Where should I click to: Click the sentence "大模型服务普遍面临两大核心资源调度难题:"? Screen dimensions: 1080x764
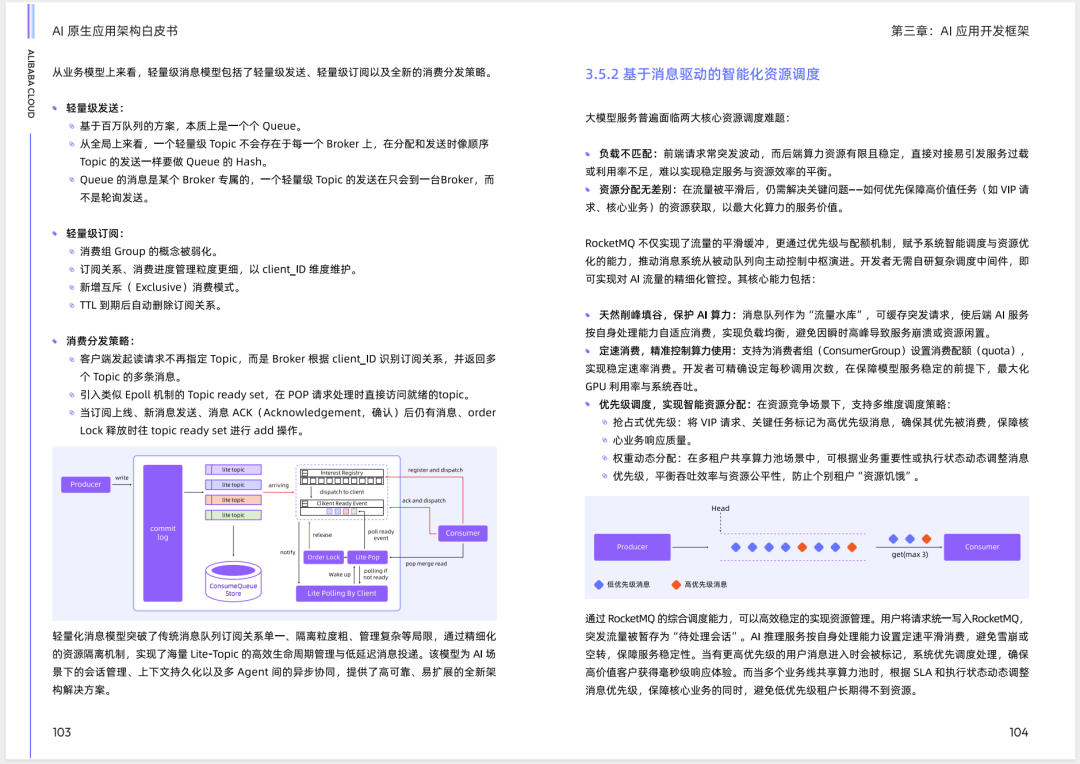click(x=687, y=118)
